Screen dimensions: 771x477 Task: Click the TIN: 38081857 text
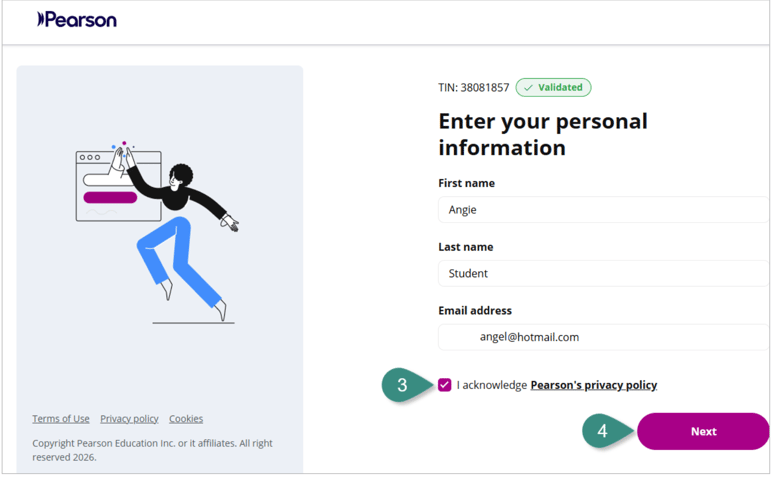click(474, 88)
